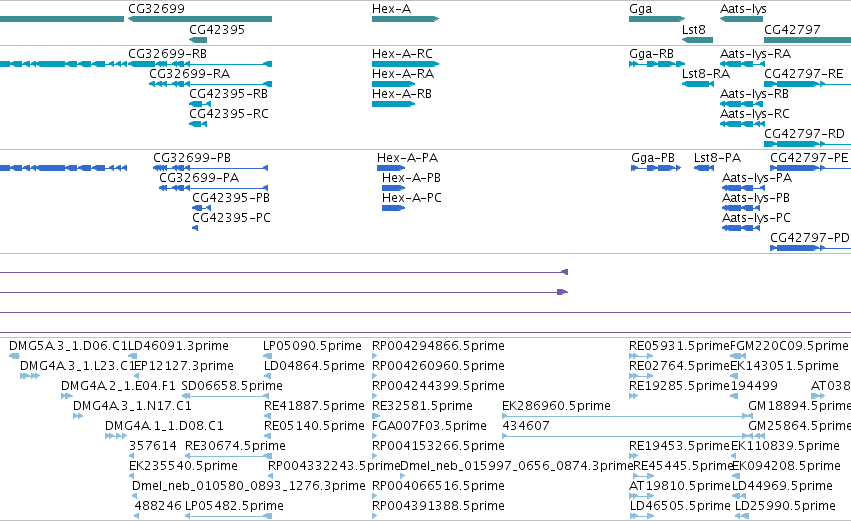
Task: Click protein label Lst8-PA
Action: coord(717,158)
